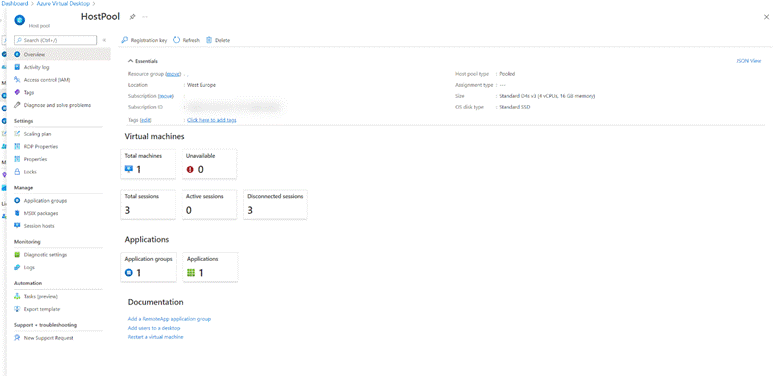This screenshot has height=376, width=780.
Task: Open Total machines tile
Action: [x=148, y=164]
